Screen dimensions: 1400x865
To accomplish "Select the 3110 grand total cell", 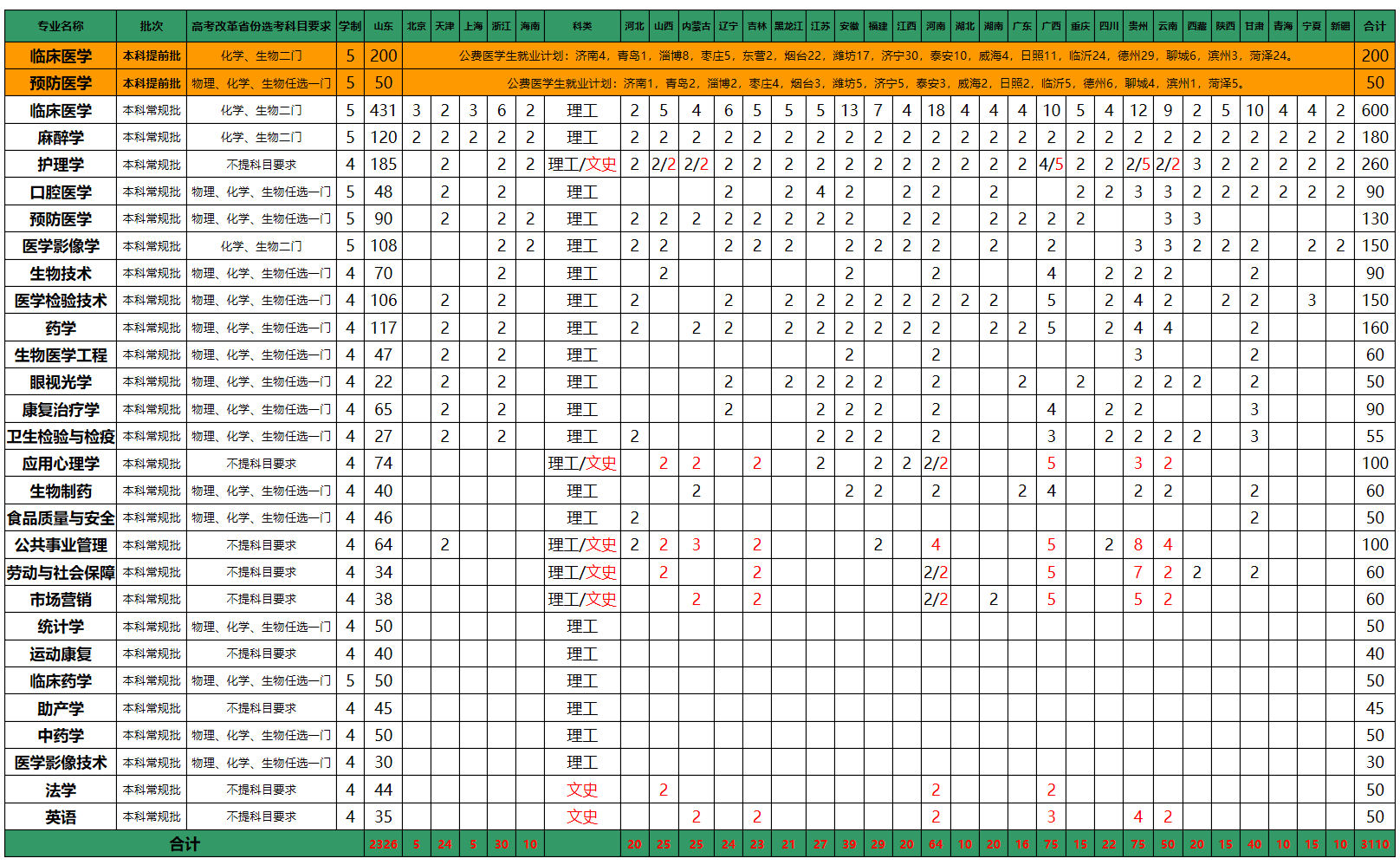I will click(1375, 843).
